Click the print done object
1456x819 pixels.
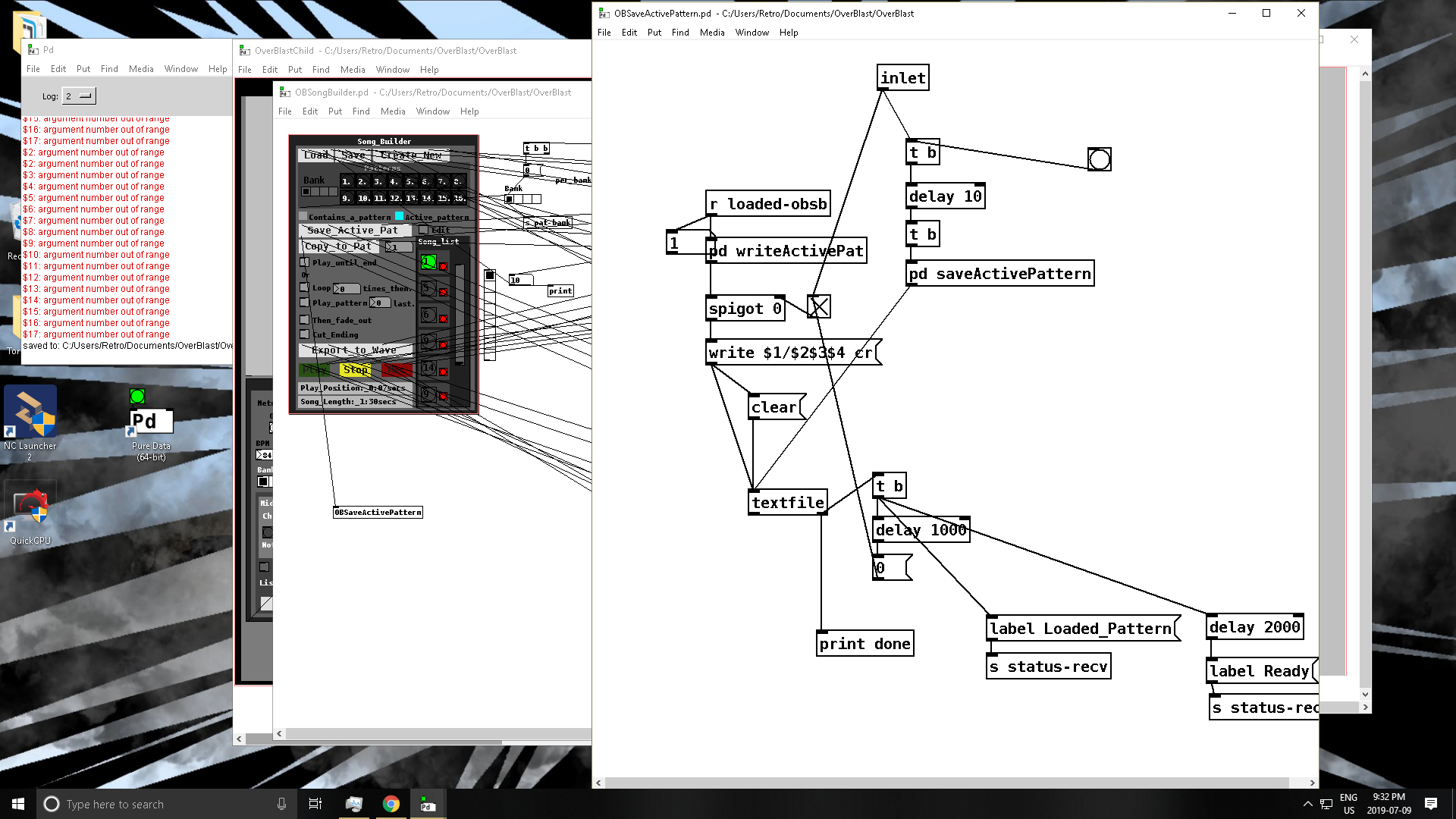pyautogui.click(x=864, y=644)
